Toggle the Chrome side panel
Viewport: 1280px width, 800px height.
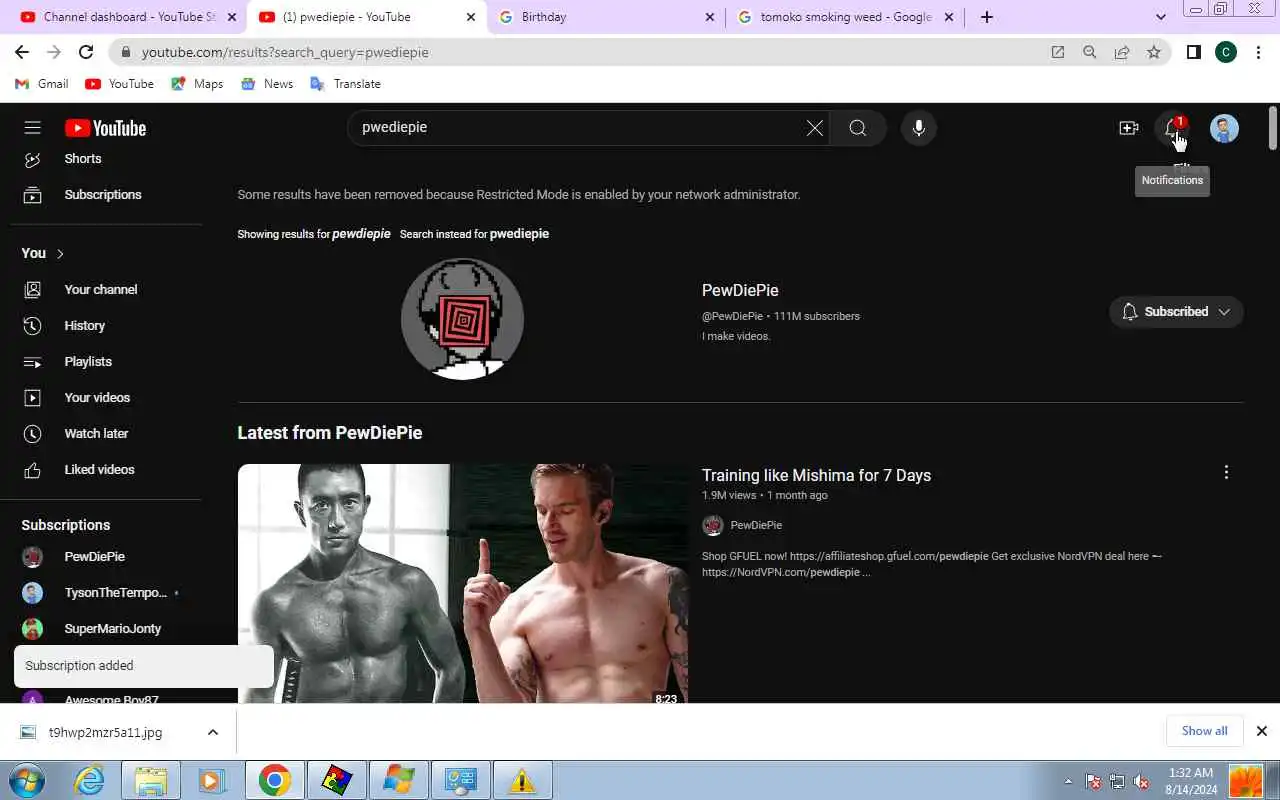click(x=1193, y=52)
